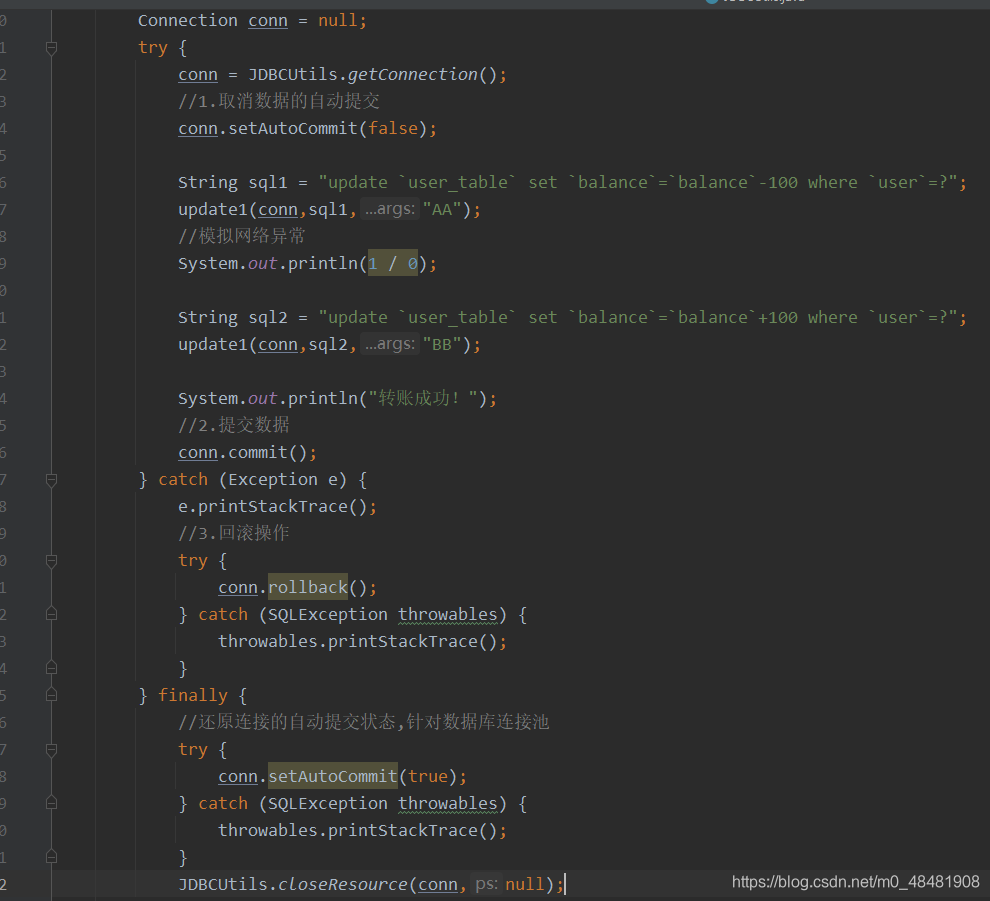
Task: Click 'Connection' type in the declaration line
Action: pos(188,21)
